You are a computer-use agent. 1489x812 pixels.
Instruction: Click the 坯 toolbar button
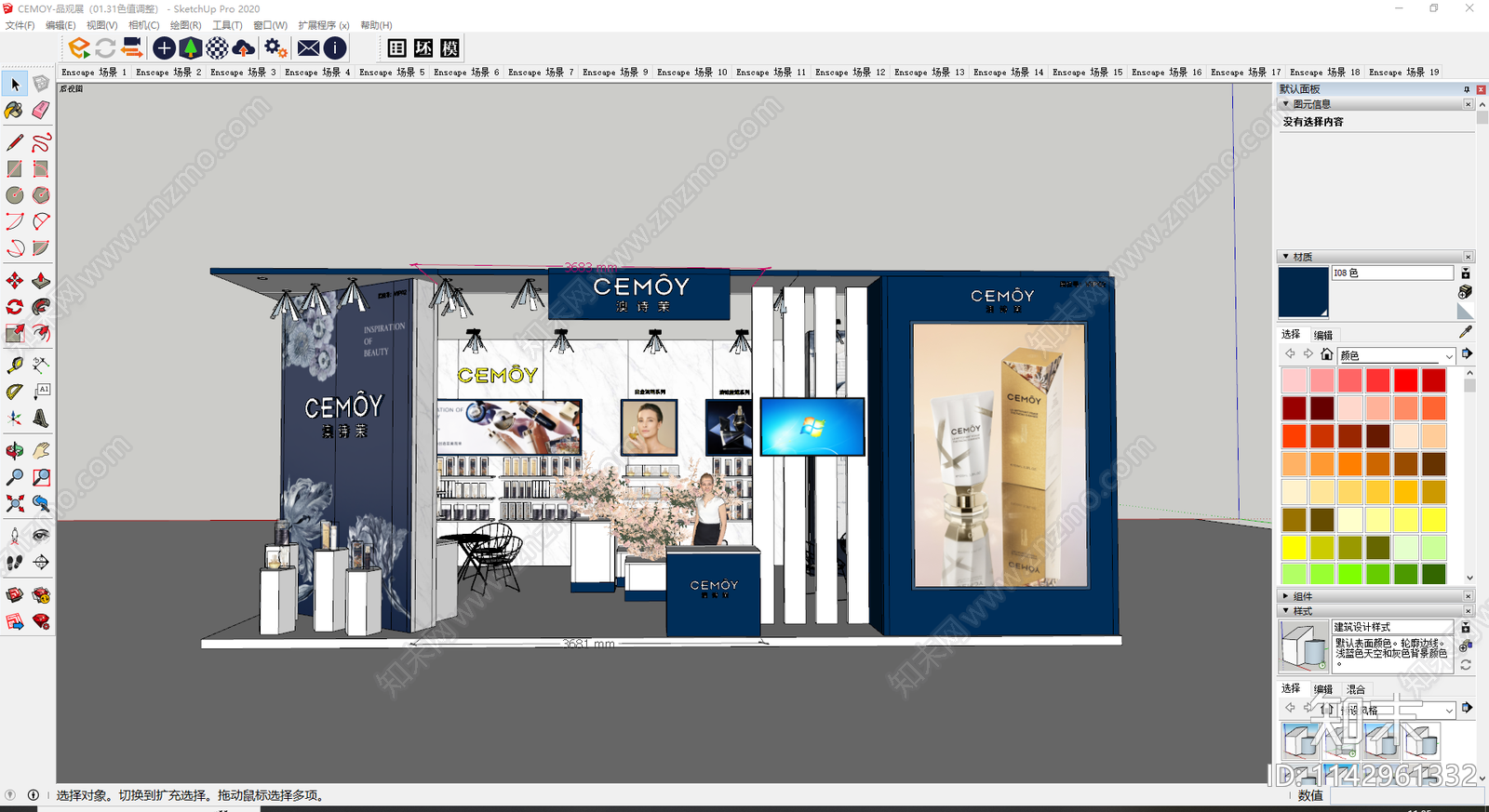[423, 48]
